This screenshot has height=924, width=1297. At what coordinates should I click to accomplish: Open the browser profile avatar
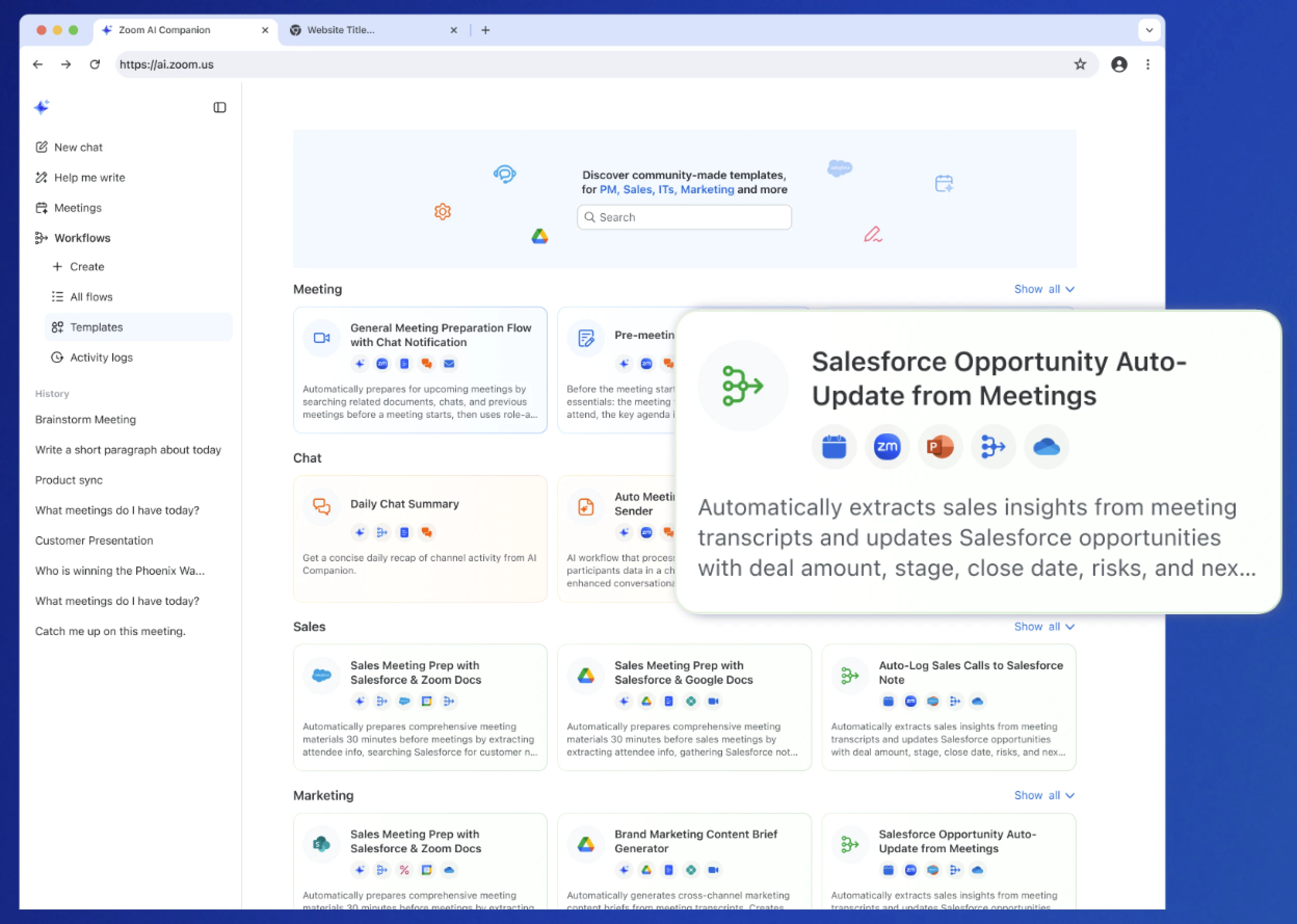[x=1119, y=64]
